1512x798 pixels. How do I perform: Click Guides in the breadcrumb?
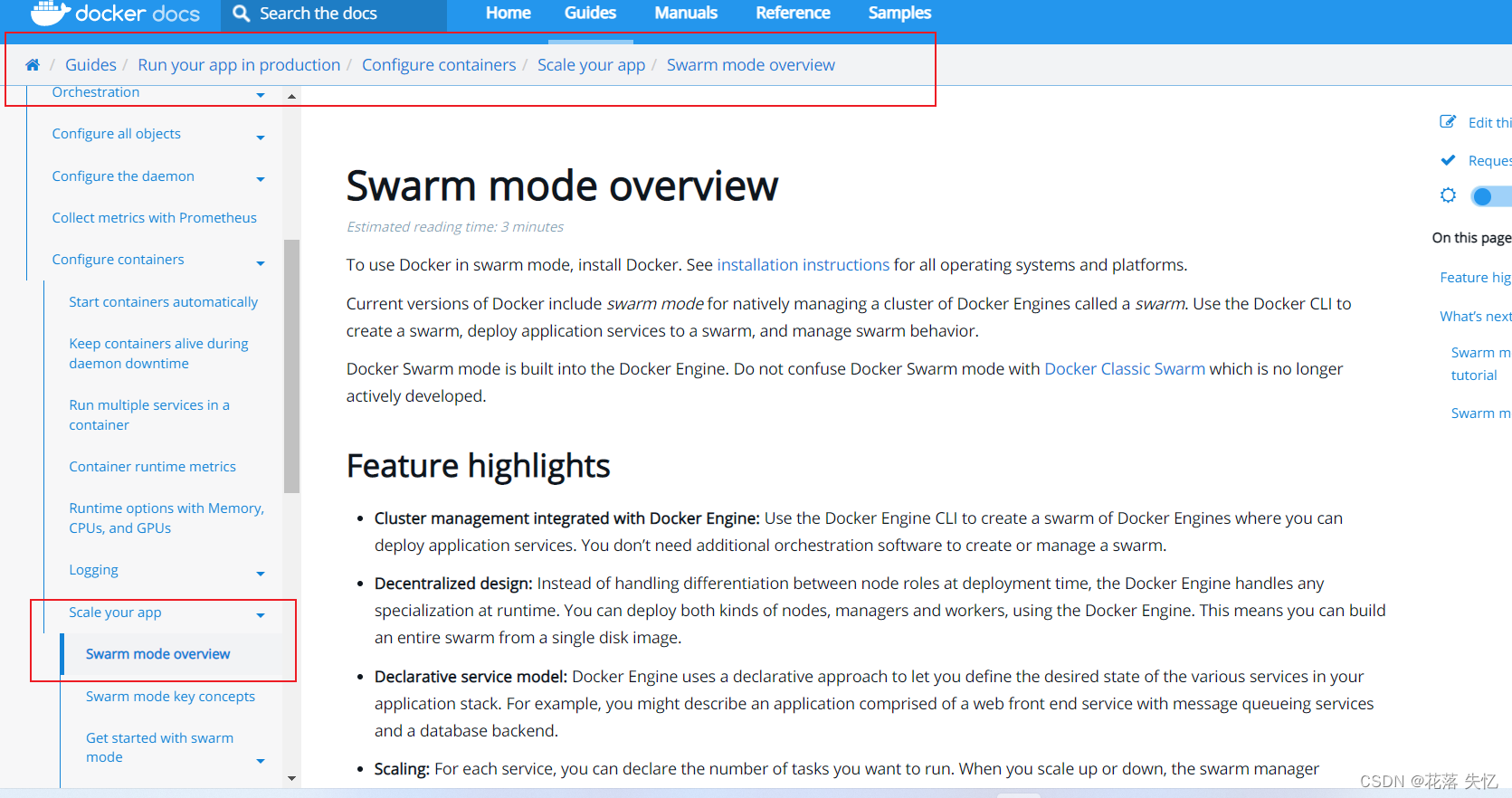[x=90, y=65]
